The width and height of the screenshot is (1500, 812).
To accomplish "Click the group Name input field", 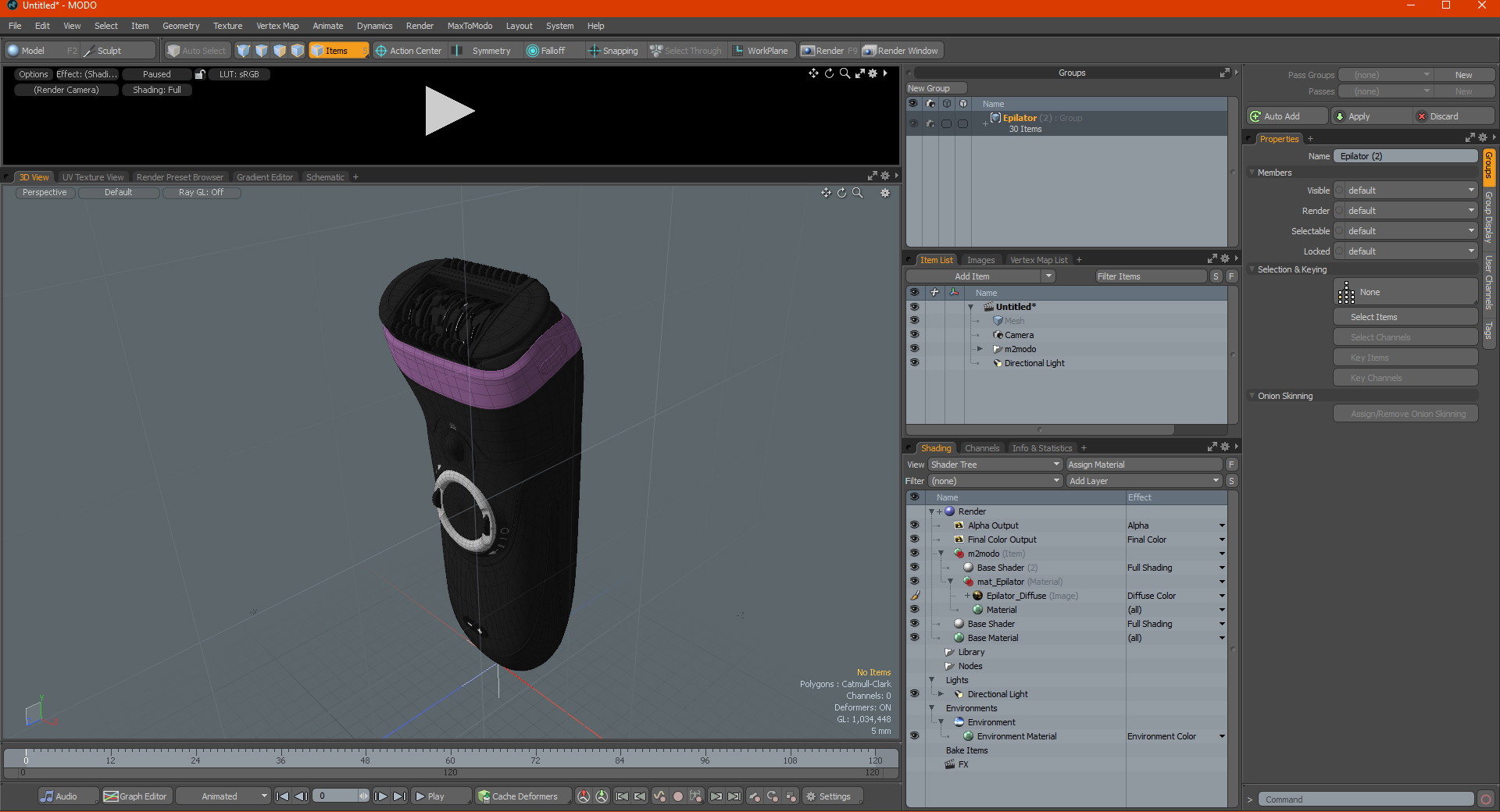I will click(1405, 156).
